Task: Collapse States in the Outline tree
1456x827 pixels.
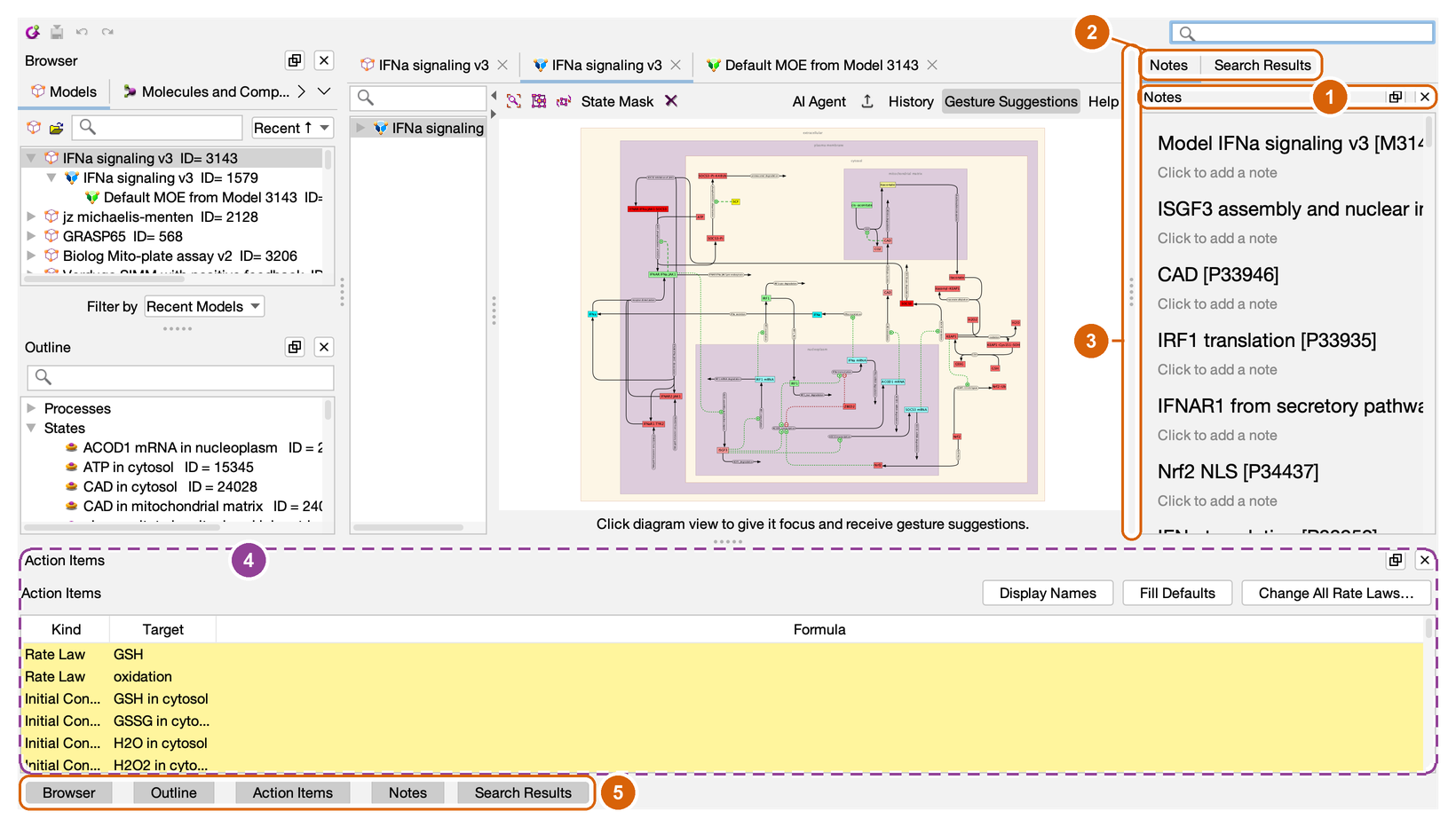Action: point(31,428)
